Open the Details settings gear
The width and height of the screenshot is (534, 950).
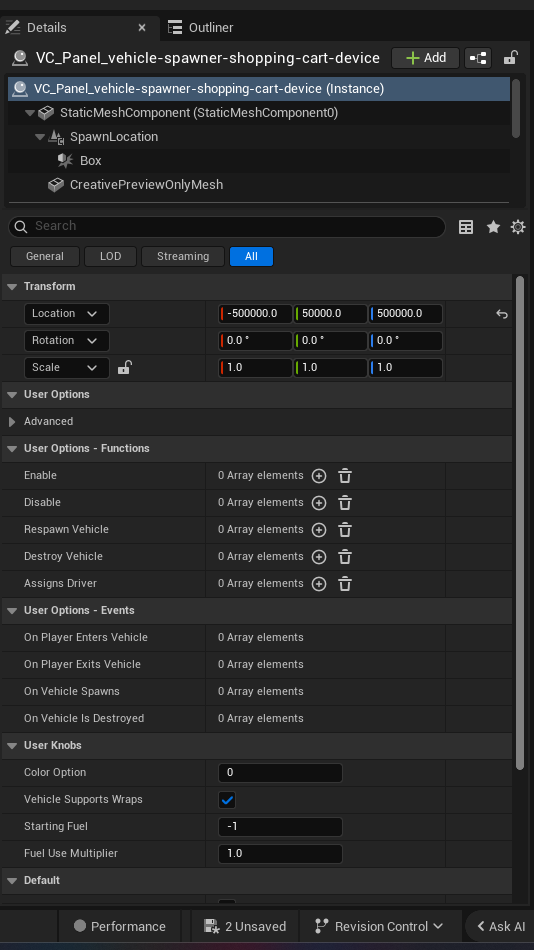[518, 227]
